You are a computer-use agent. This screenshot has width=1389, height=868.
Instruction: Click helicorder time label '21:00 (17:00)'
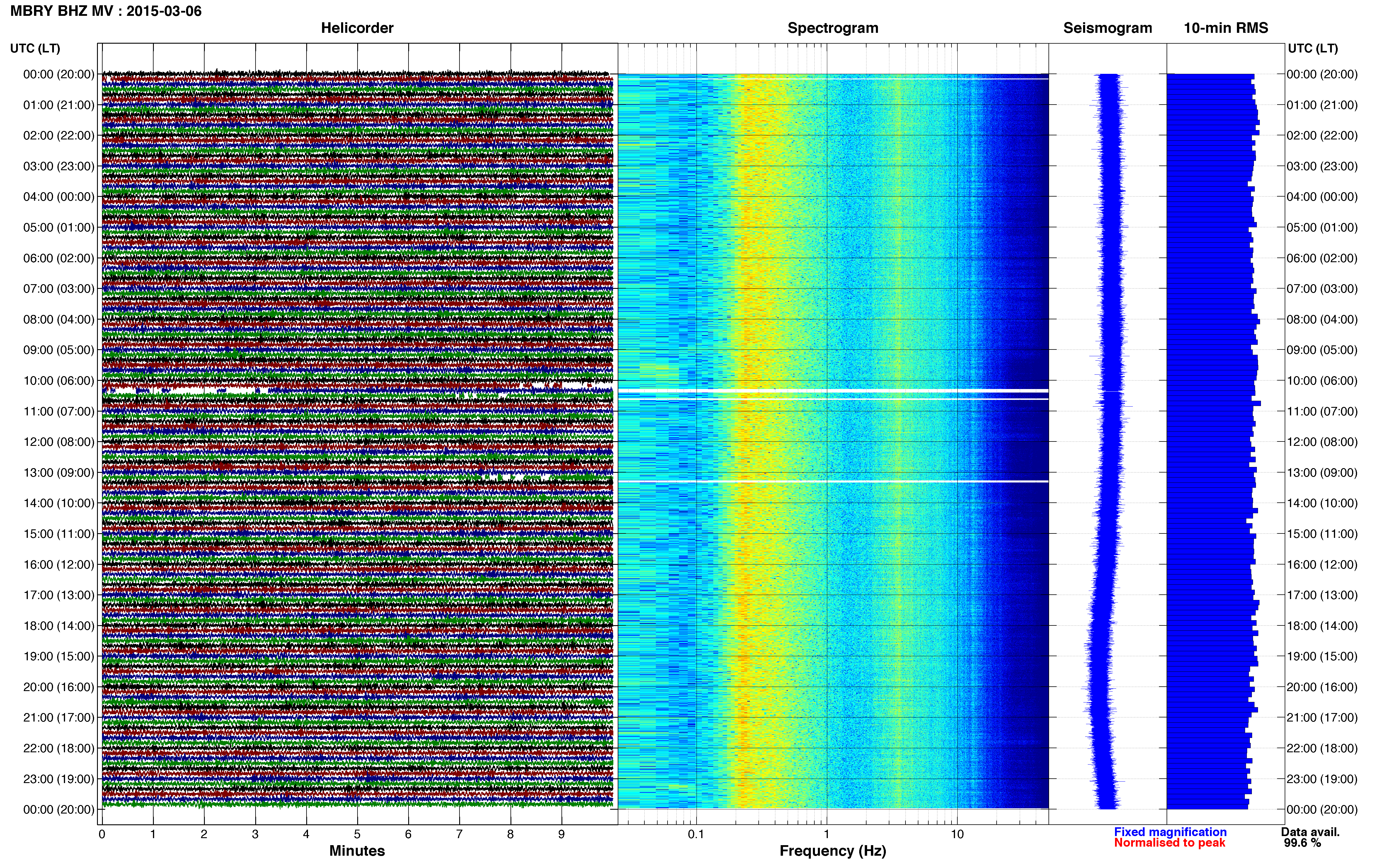[x=59, y=718]
